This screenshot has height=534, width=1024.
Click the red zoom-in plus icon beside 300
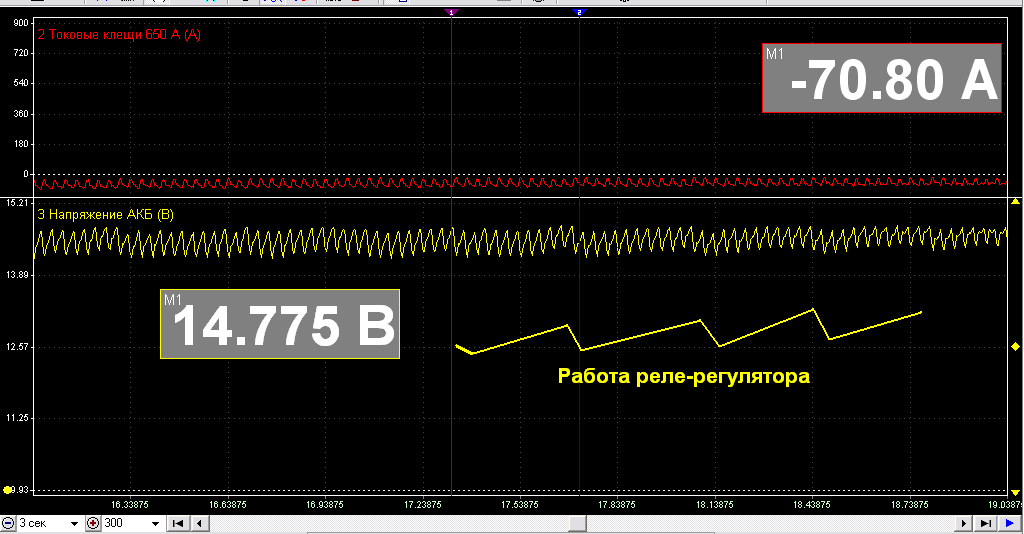(93, 524)
